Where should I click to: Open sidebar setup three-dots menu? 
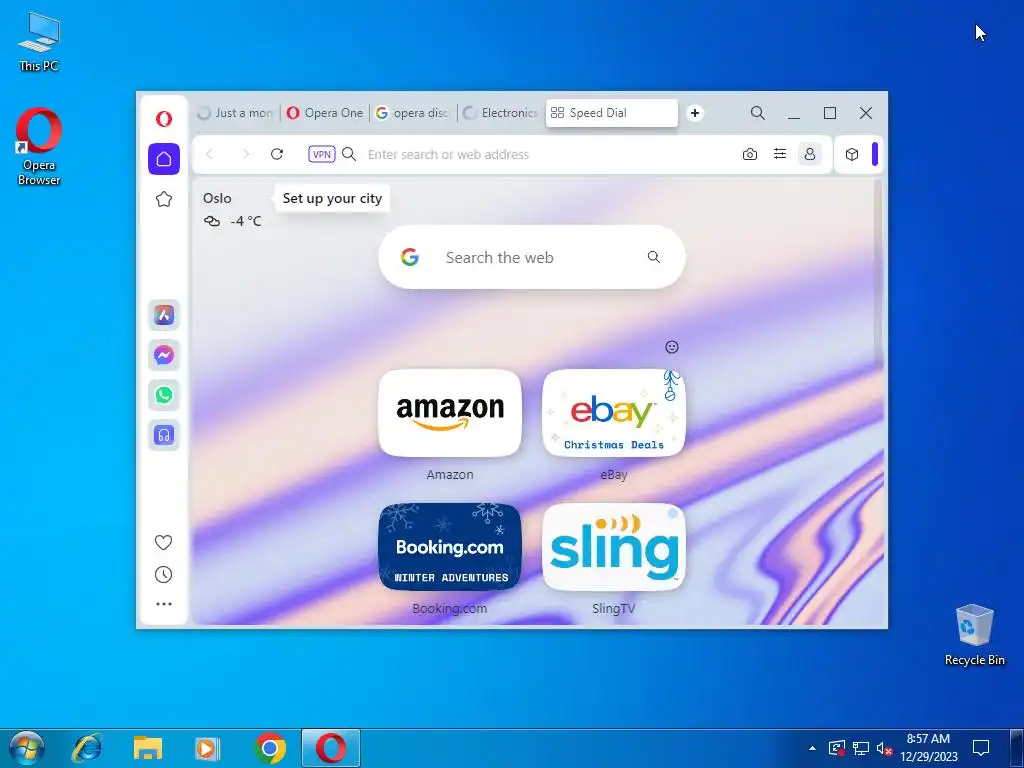coord(164,604)
